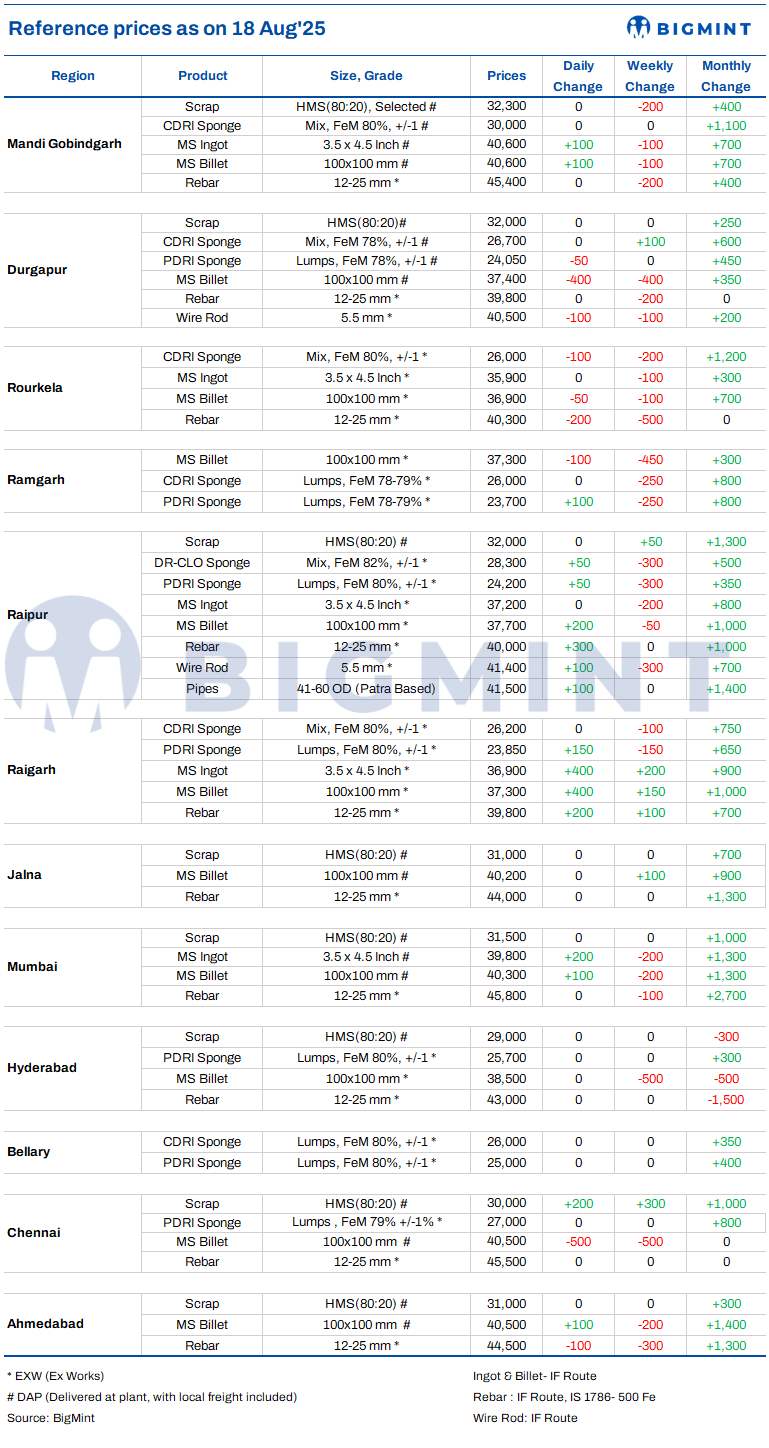Click the BigMint logo icon in the header

click(640, 26)
